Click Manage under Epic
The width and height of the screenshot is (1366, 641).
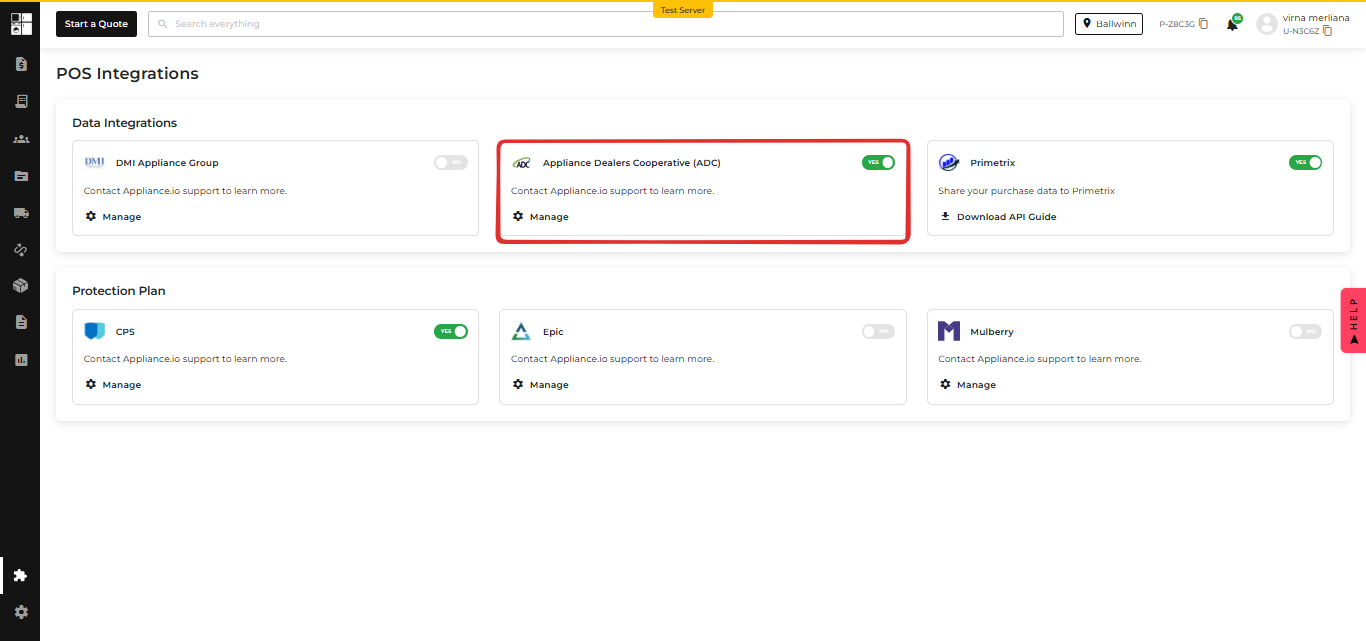pos(540,384)
